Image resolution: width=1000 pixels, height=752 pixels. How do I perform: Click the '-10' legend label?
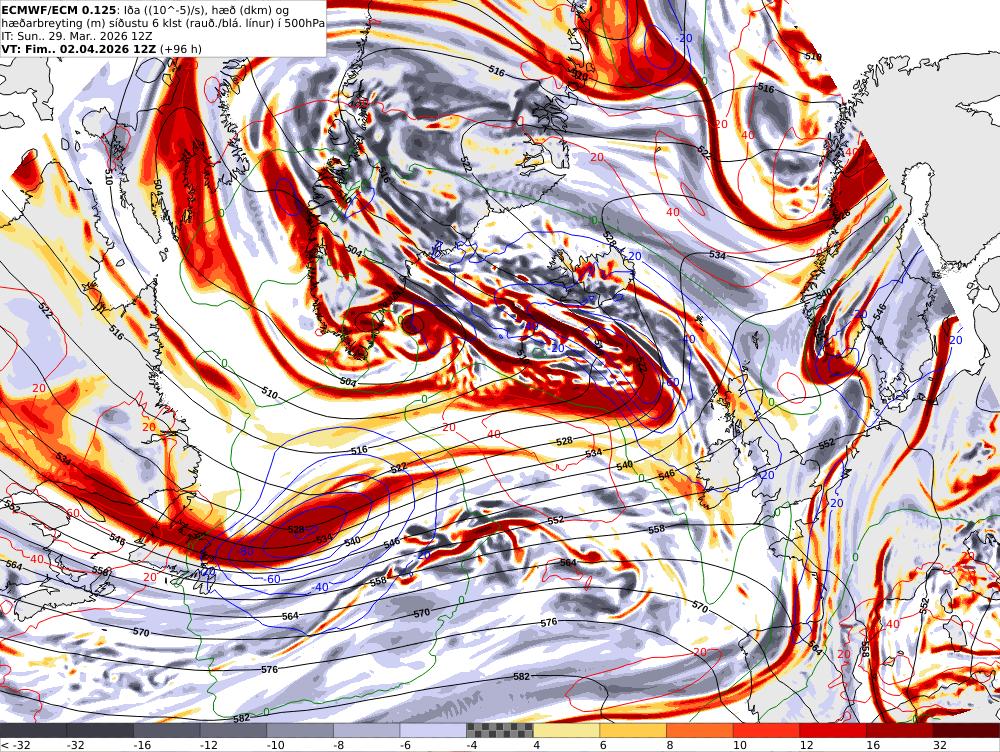pos(276,745)
